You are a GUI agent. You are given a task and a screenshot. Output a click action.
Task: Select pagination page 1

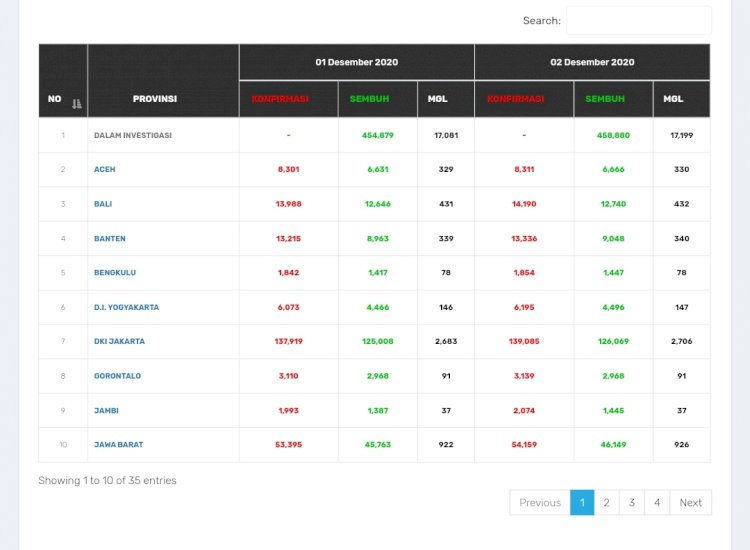tap(582, 503)
